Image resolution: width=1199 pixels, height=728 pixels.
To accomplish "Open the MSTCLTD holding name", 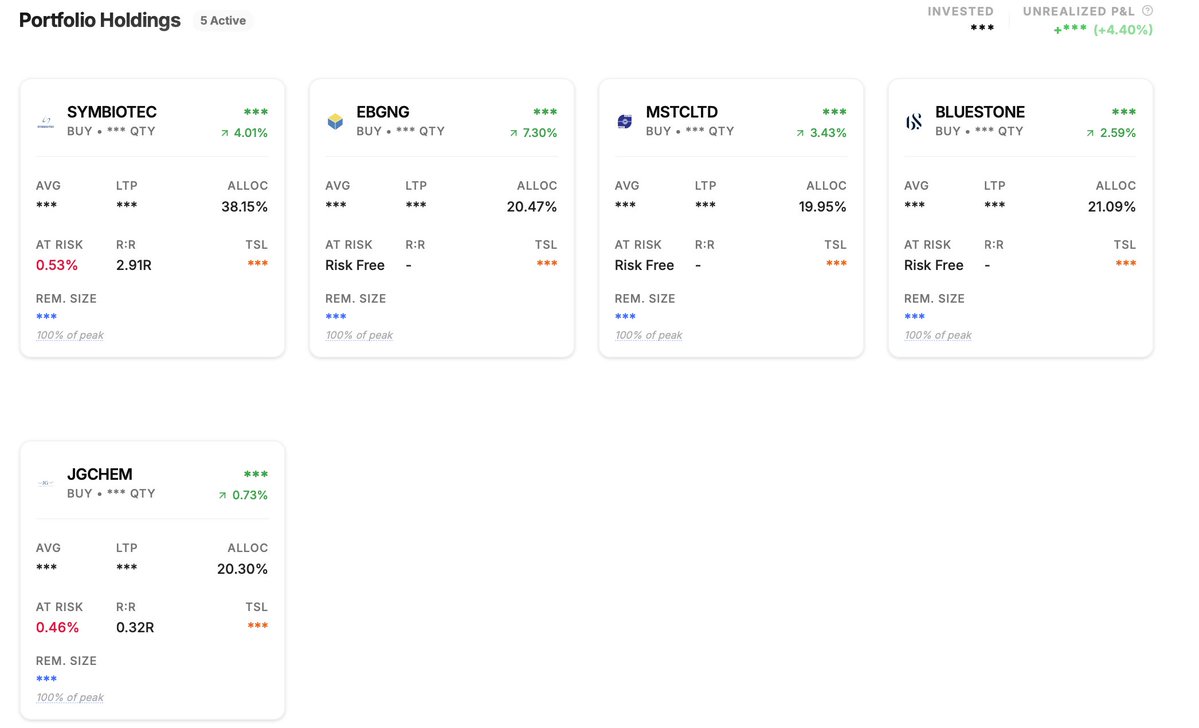I will 682,112.
